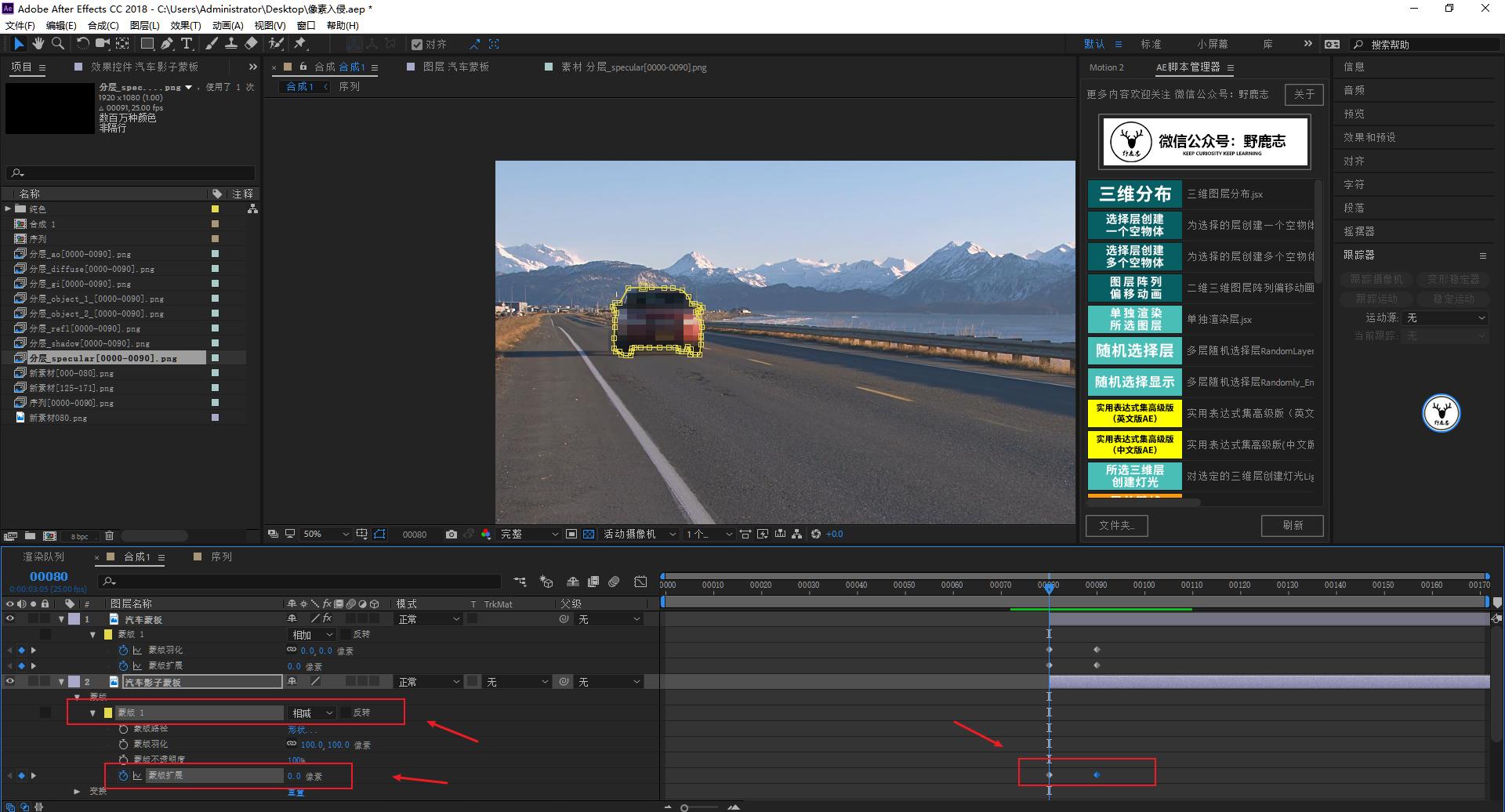Viewport: 1505px width, 812px height.
Task: Expand the 纯色 folder in project panel
Action: pos(8,209)
